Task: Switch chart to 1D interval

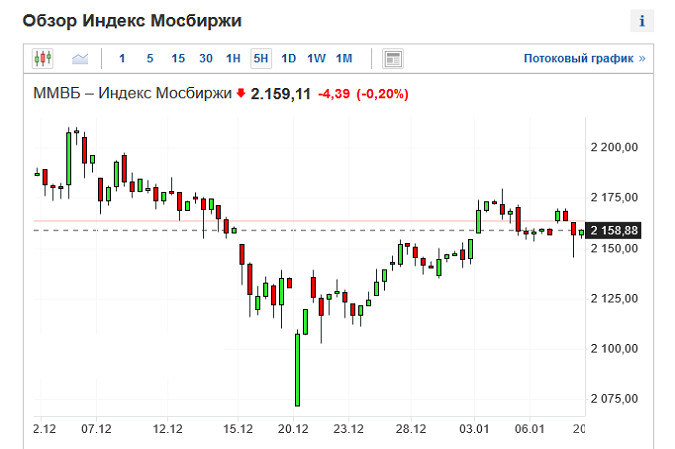Action: tap(288, 58)
